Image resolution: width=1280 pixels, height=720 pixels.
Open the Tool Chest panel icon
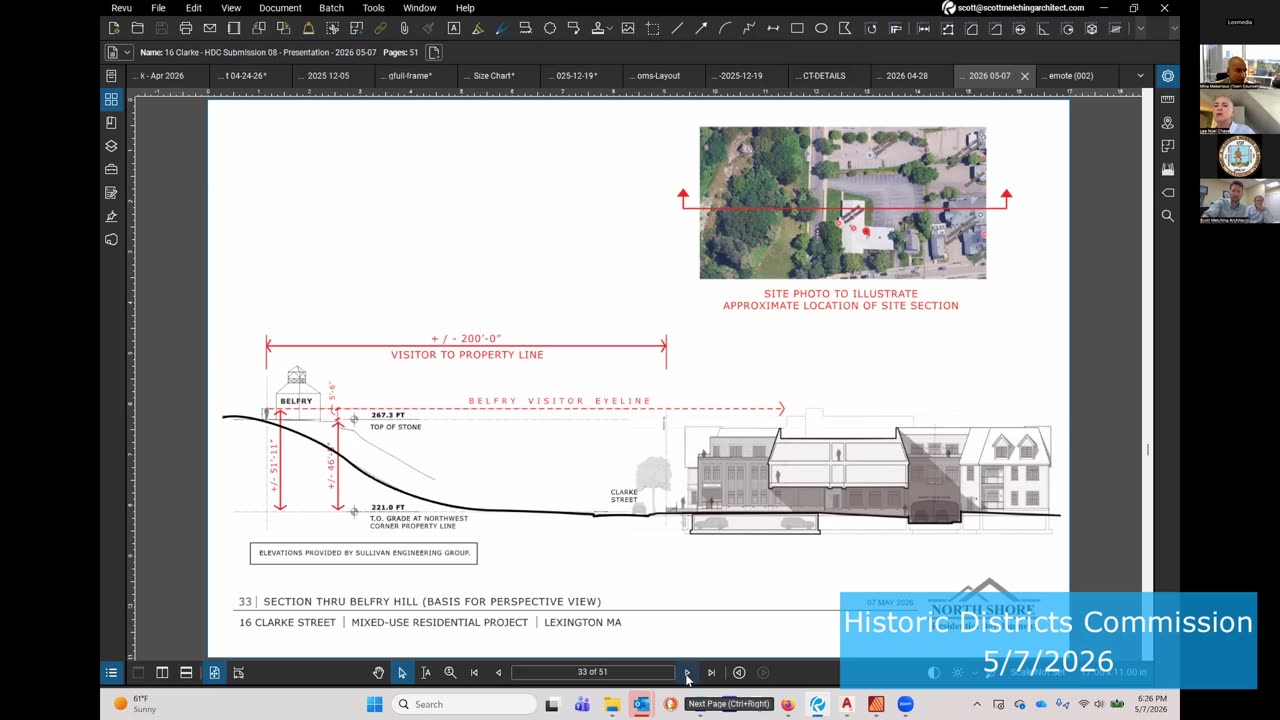[111, 169]
